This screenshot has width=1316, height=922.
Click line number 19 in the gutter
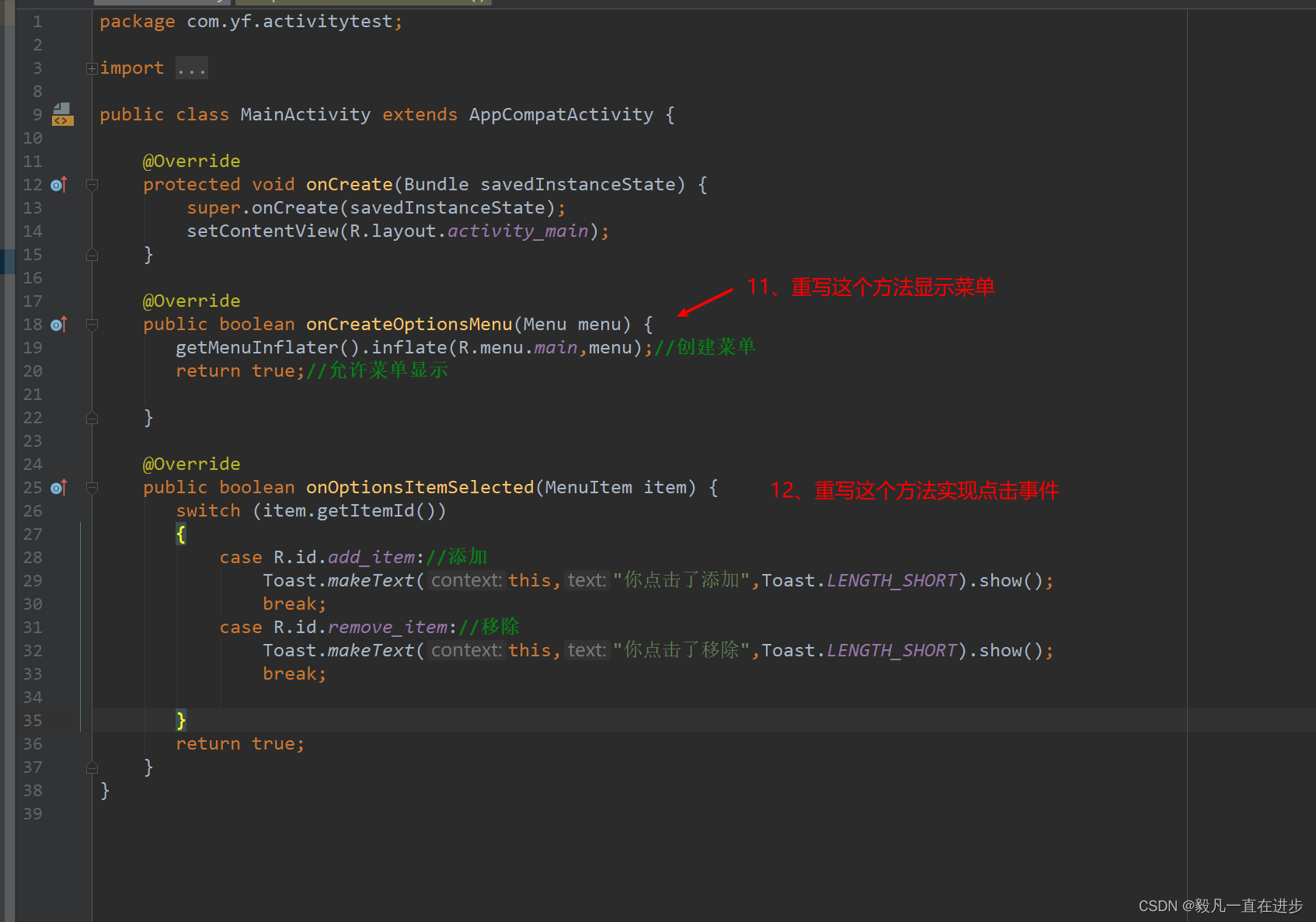tap(33, 348)
